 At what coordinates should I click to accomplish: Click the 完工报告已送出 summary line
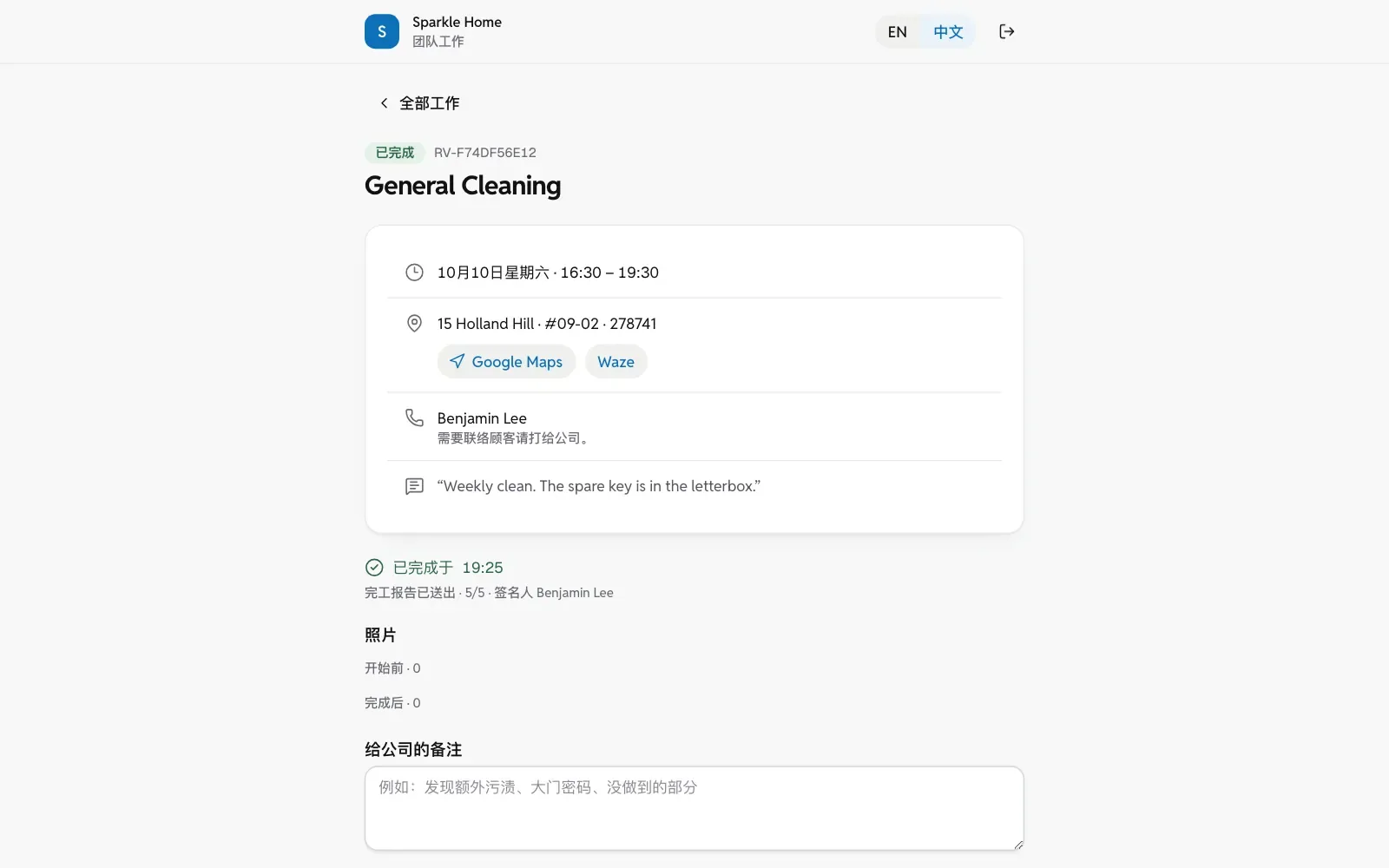click(x=489, y=593)
